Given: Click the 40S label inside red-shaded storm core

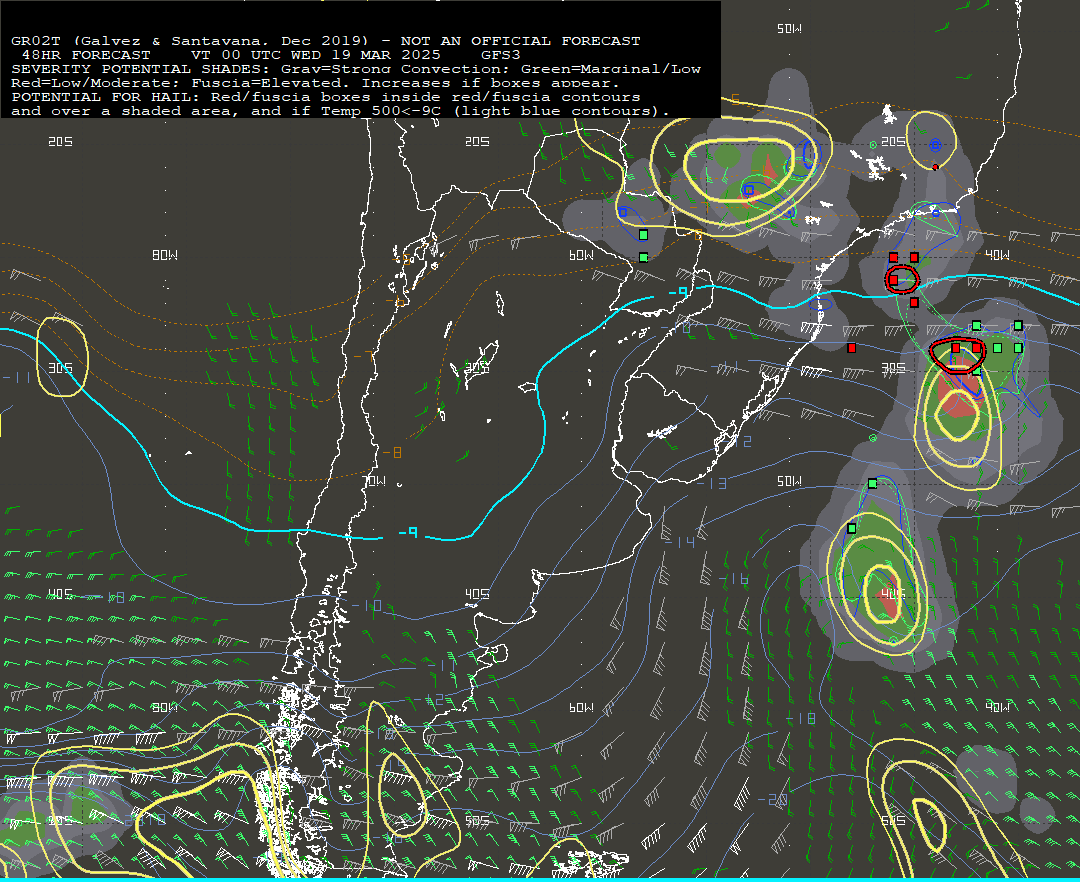Looking at the screenshot, I should 893,594.
